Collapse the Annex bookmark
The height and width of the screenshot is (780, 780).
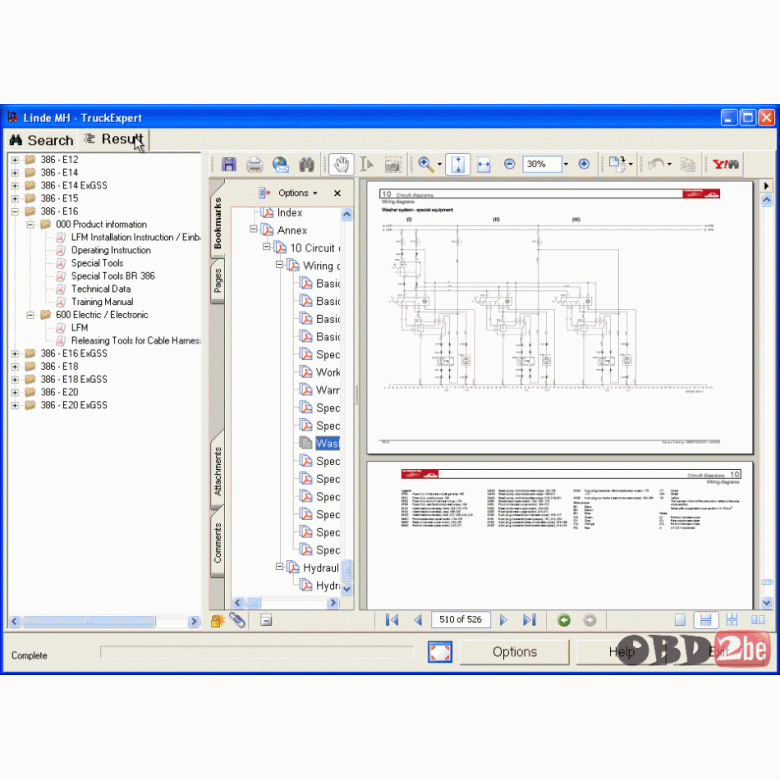pos(254,229)
